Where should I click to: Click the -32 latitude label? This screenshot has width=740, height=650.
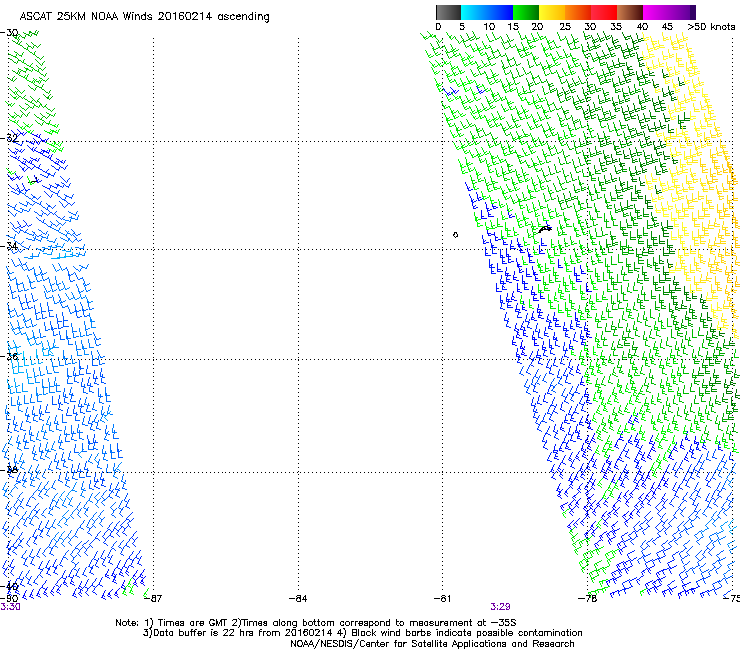tap(9, 138)
